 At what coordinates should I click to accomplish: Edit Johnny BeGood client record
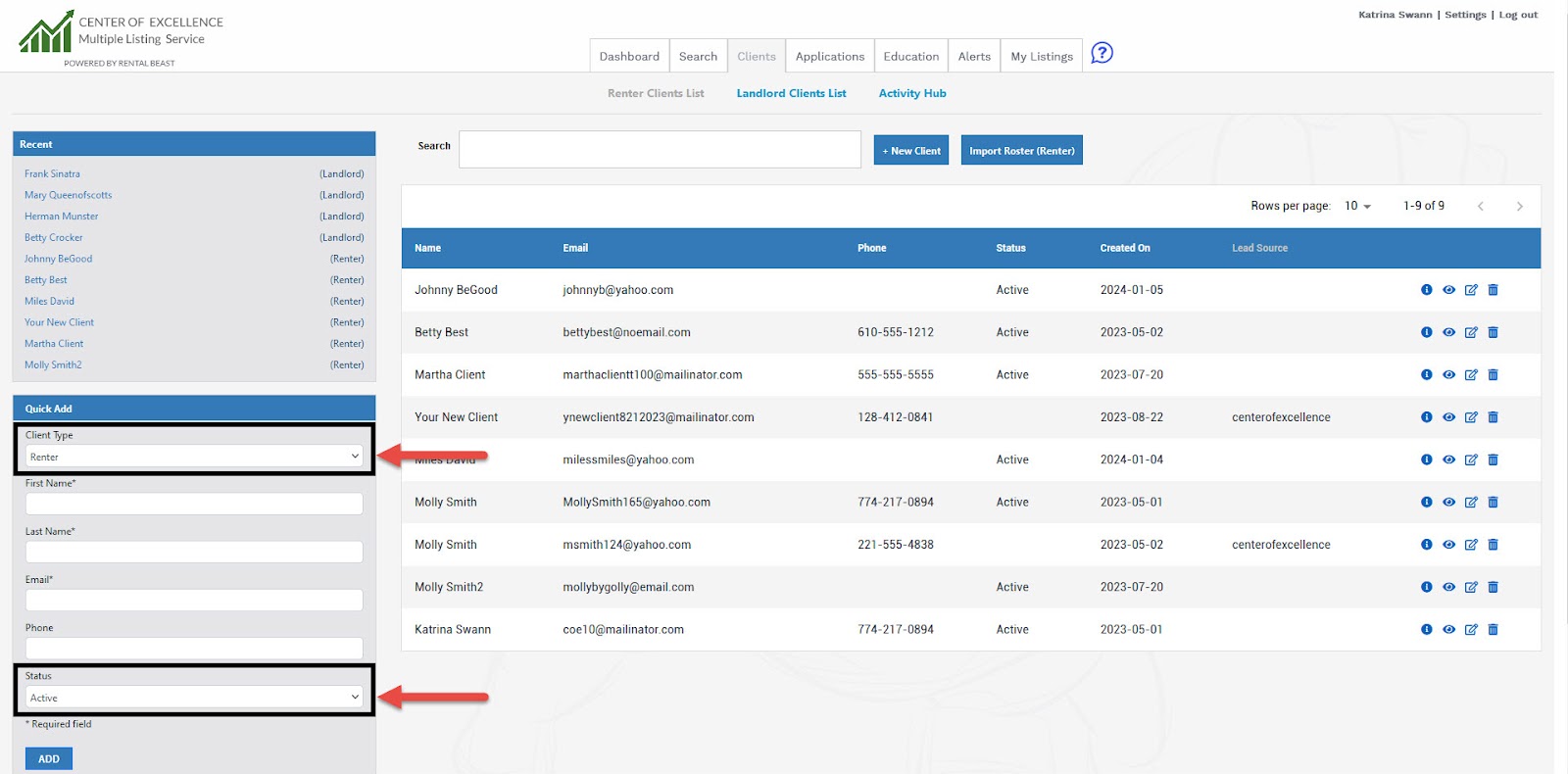click(1471, 290)
